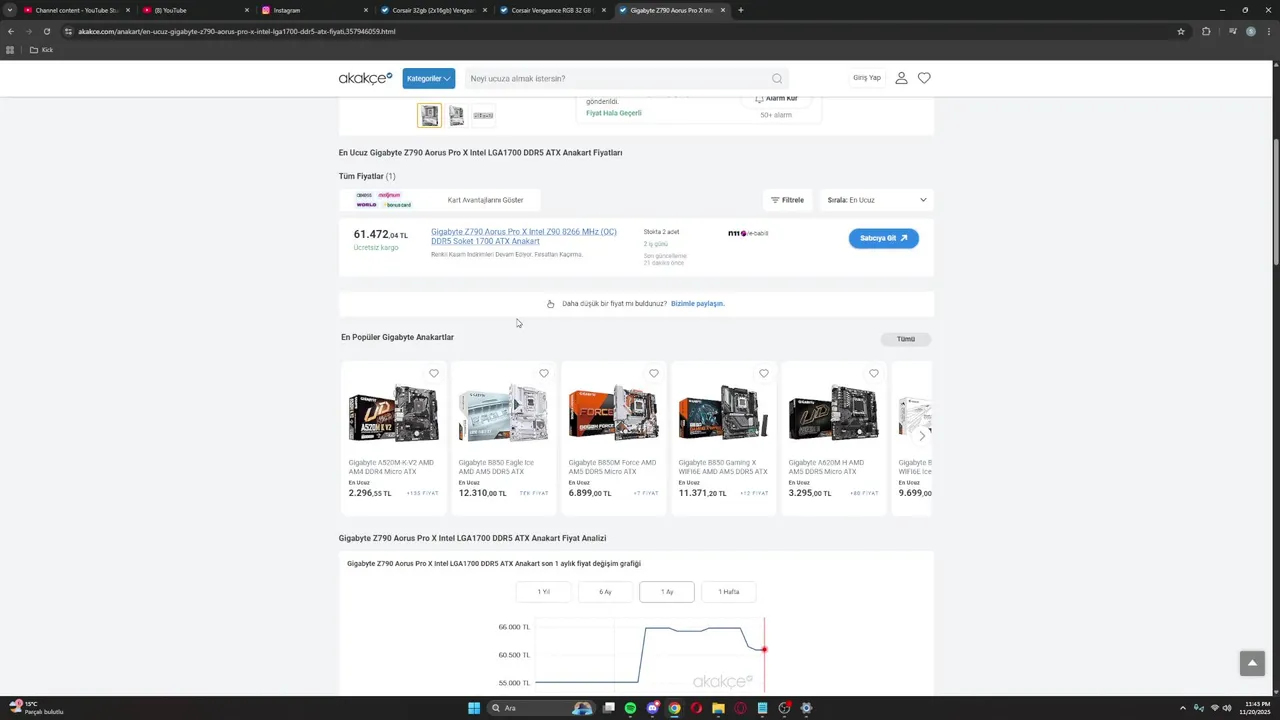Click the magnifier search icon
Image resolution: width=1280 pixels, height=720 pixels.
coord(777,78)
